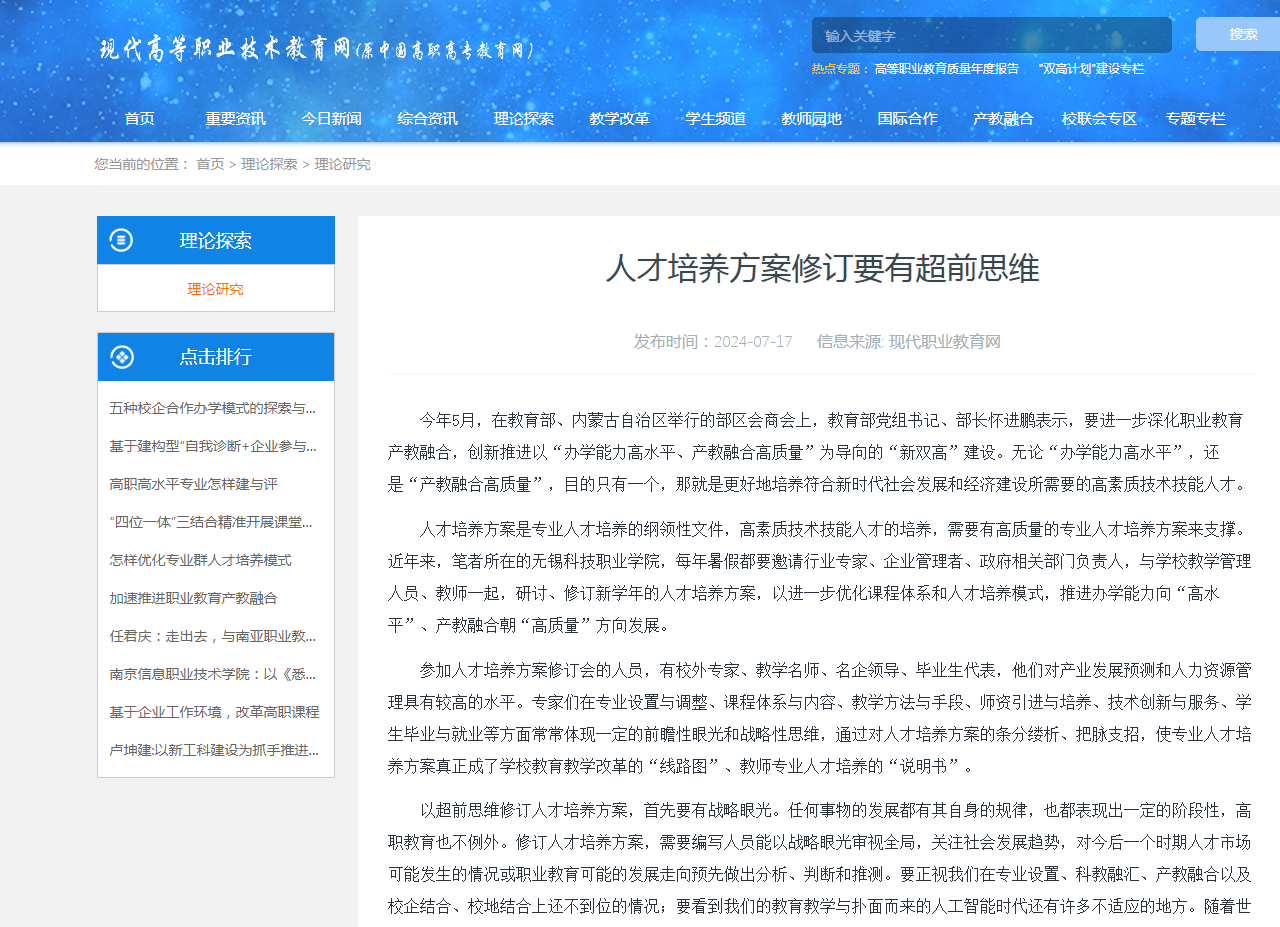Open ranked article 加速推进职业教育产教融合
This screenshot has height=927, width=1280.
193,598
